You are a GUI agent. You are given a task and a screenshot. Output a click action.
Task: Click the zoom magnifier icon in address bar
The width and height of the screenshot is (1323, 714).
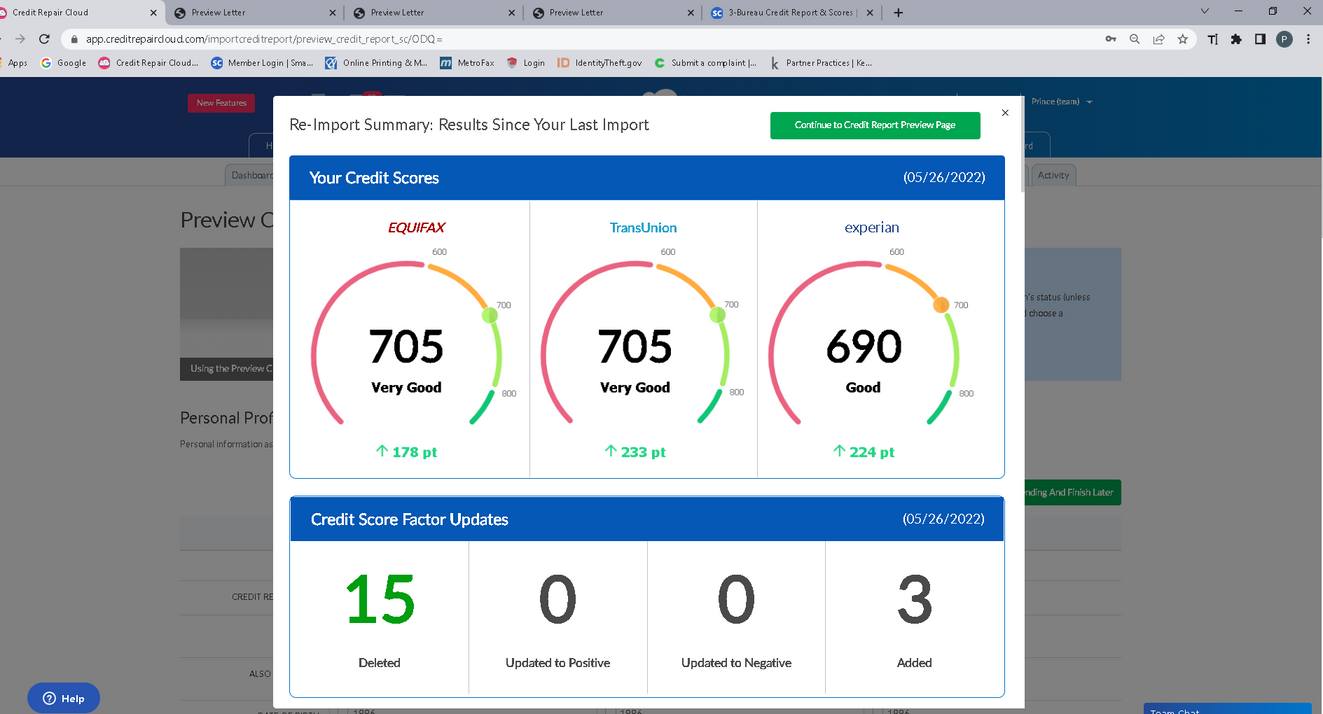coord(1134,39)
